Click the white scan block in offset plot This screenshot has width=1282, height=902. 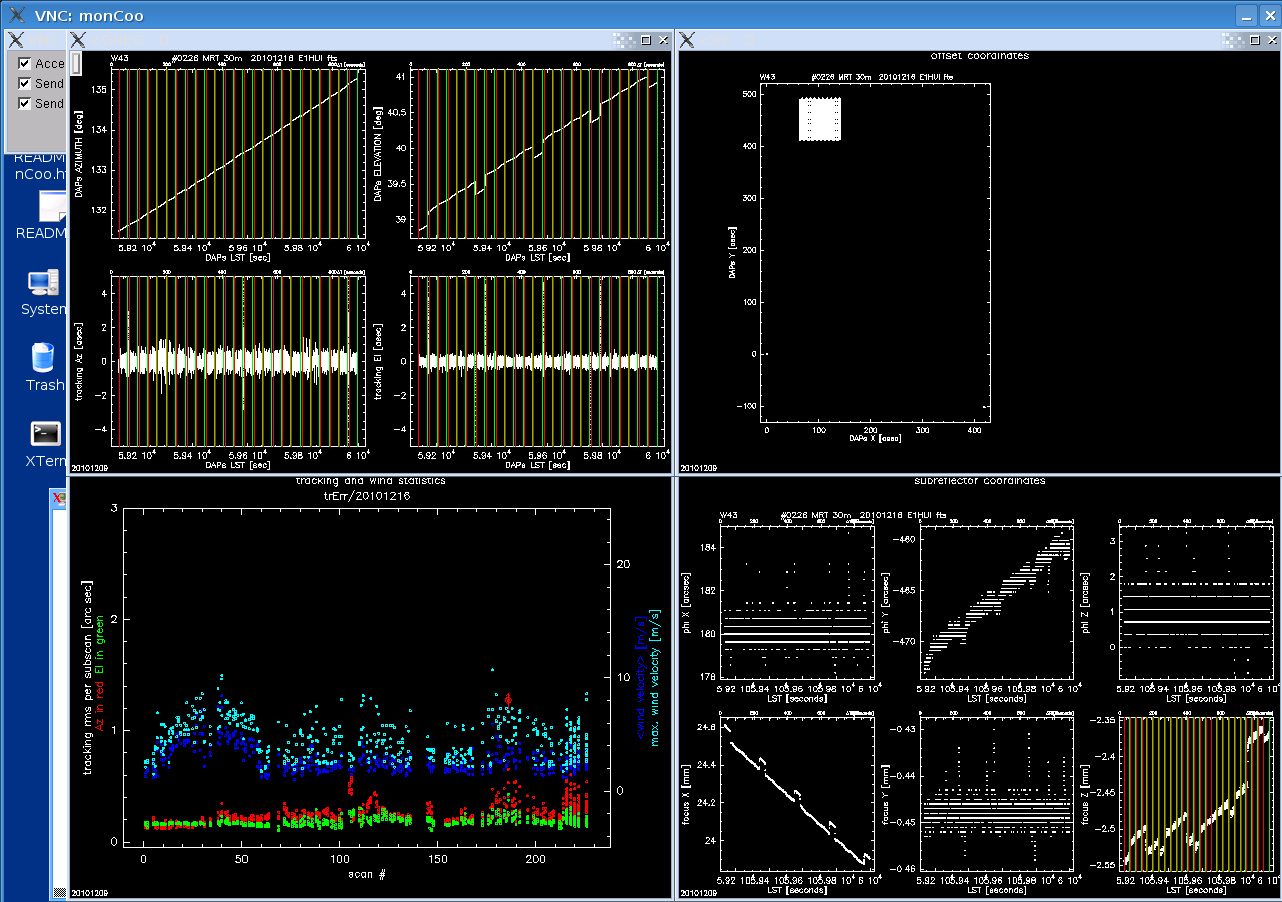coord(820,119)
